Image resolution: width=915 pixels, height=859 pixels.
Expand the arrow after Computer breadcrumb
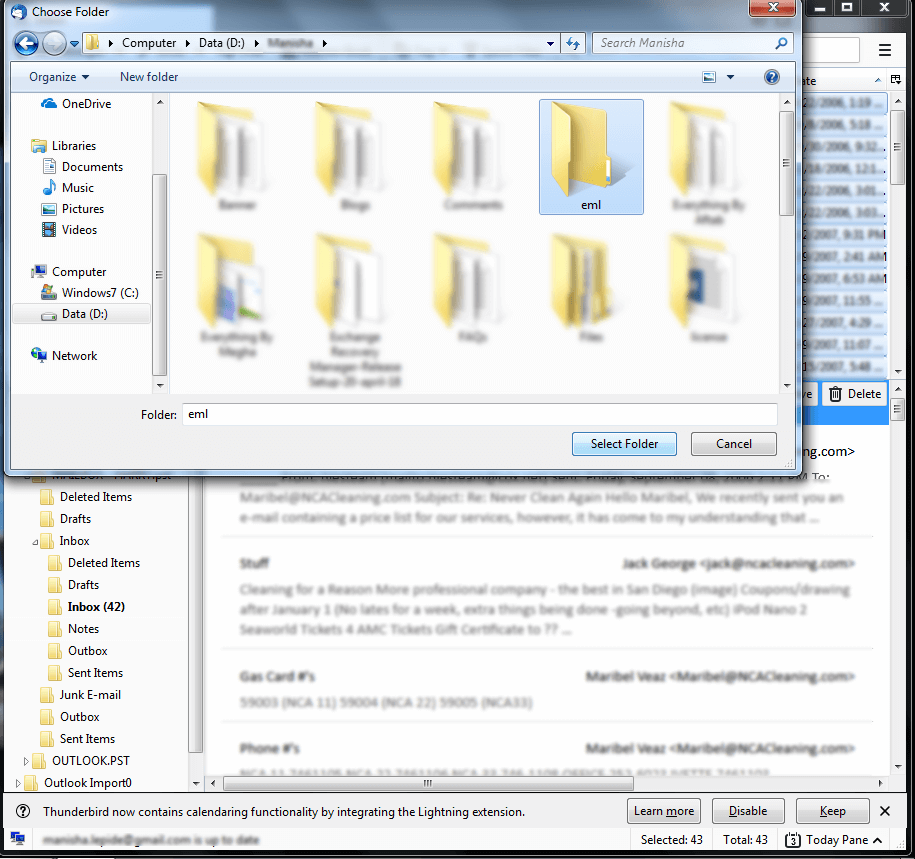(x=187, y=43)
